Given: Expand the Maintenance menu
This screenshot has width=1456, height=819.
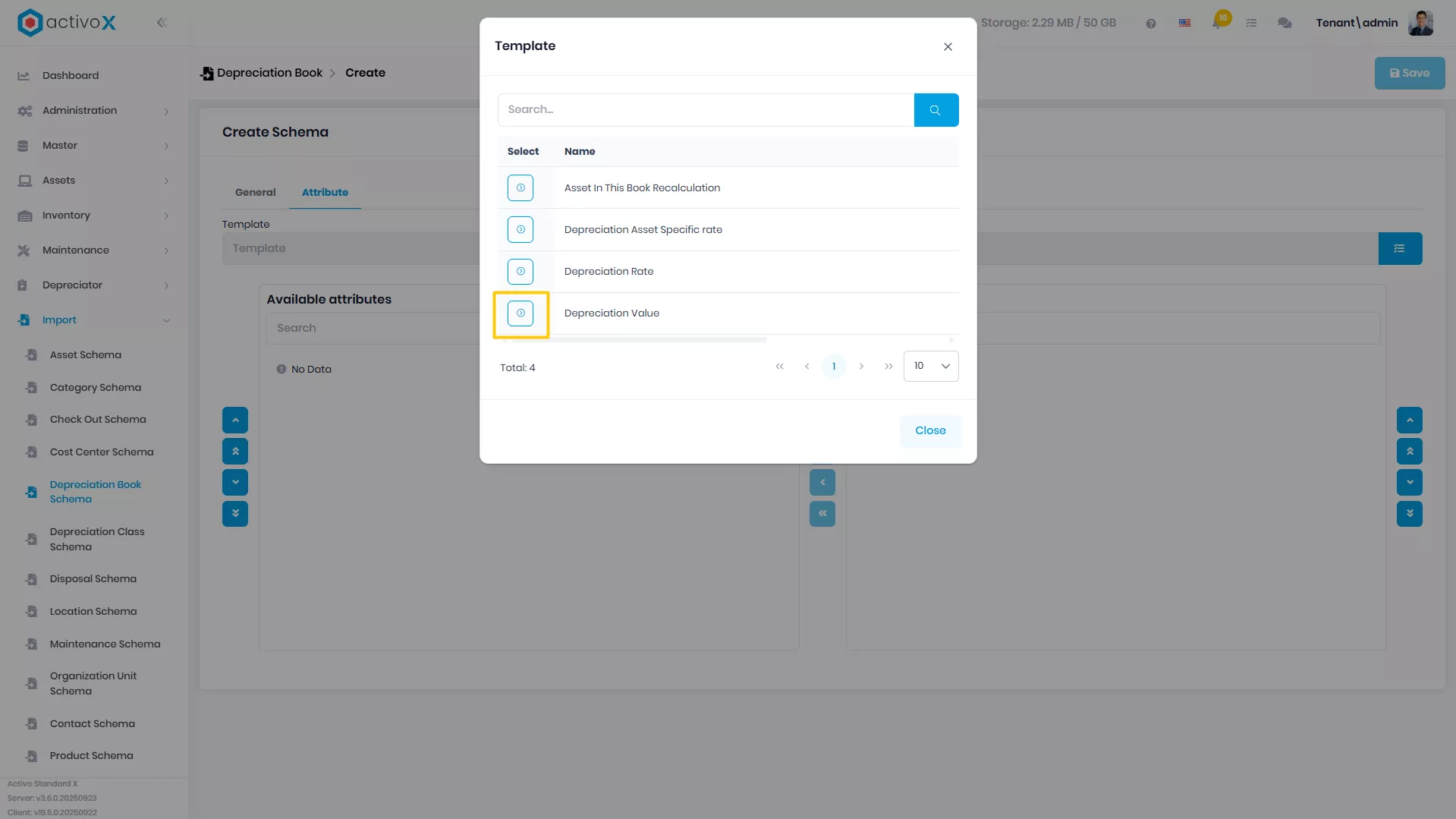Looking at the screenshot, I should 94,250.
